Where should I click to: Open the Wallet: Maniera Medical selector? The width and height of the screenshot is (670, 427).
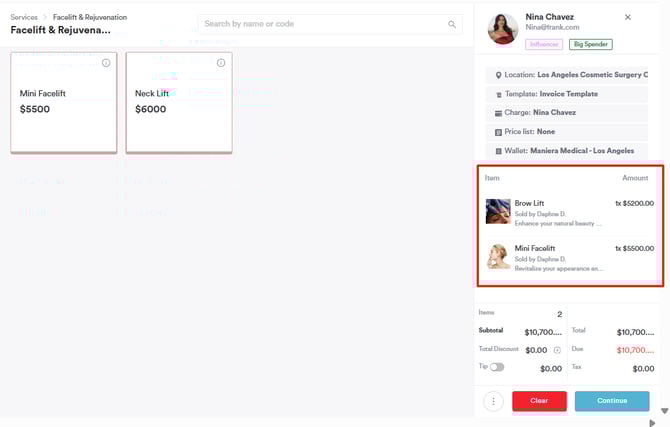click(x=570, y=151)
